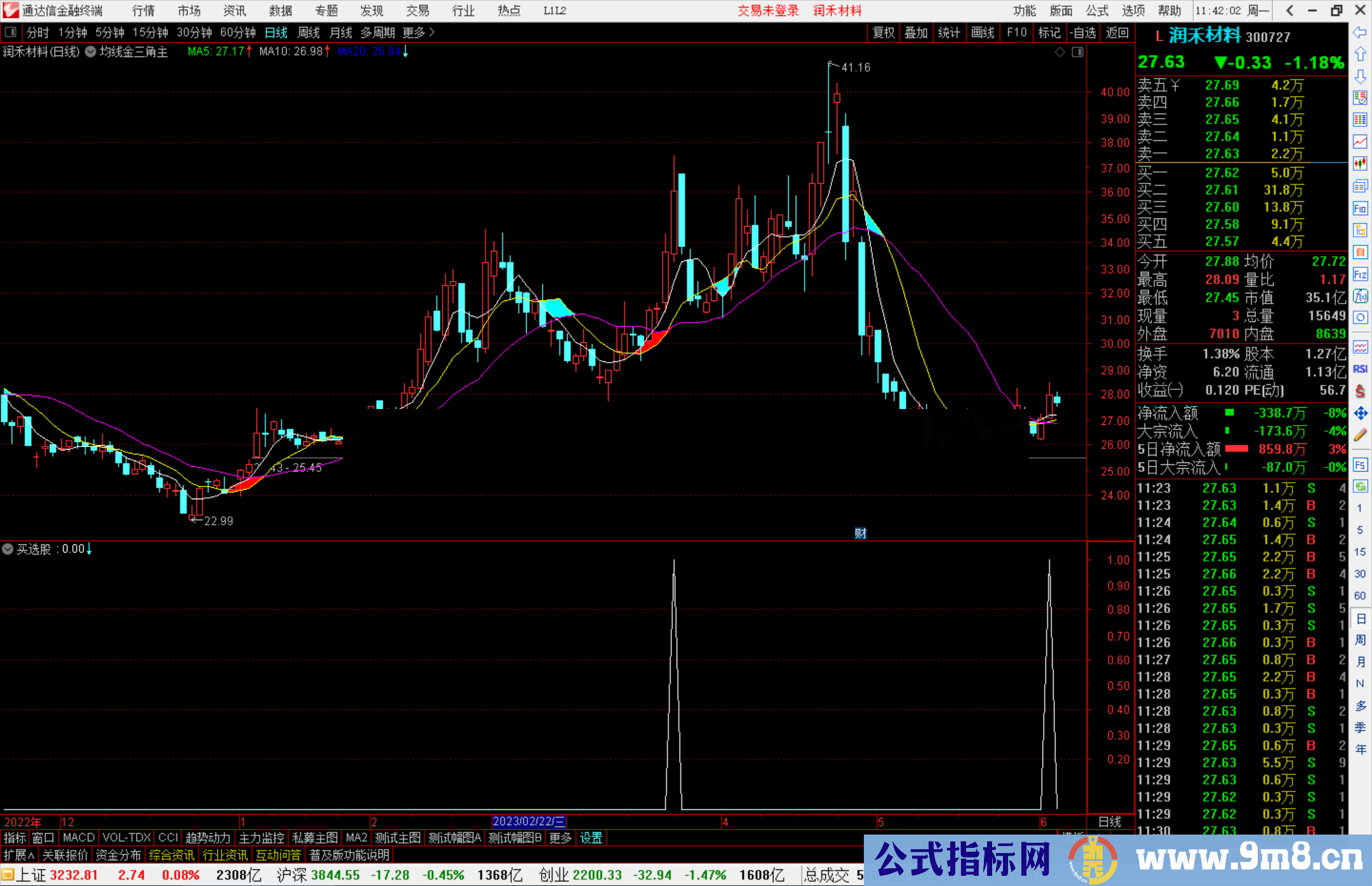Select the pencil drawing tool icon
Image resolution: width=1372 pixels, height=886 pixels.
[x=1360, y=435]
